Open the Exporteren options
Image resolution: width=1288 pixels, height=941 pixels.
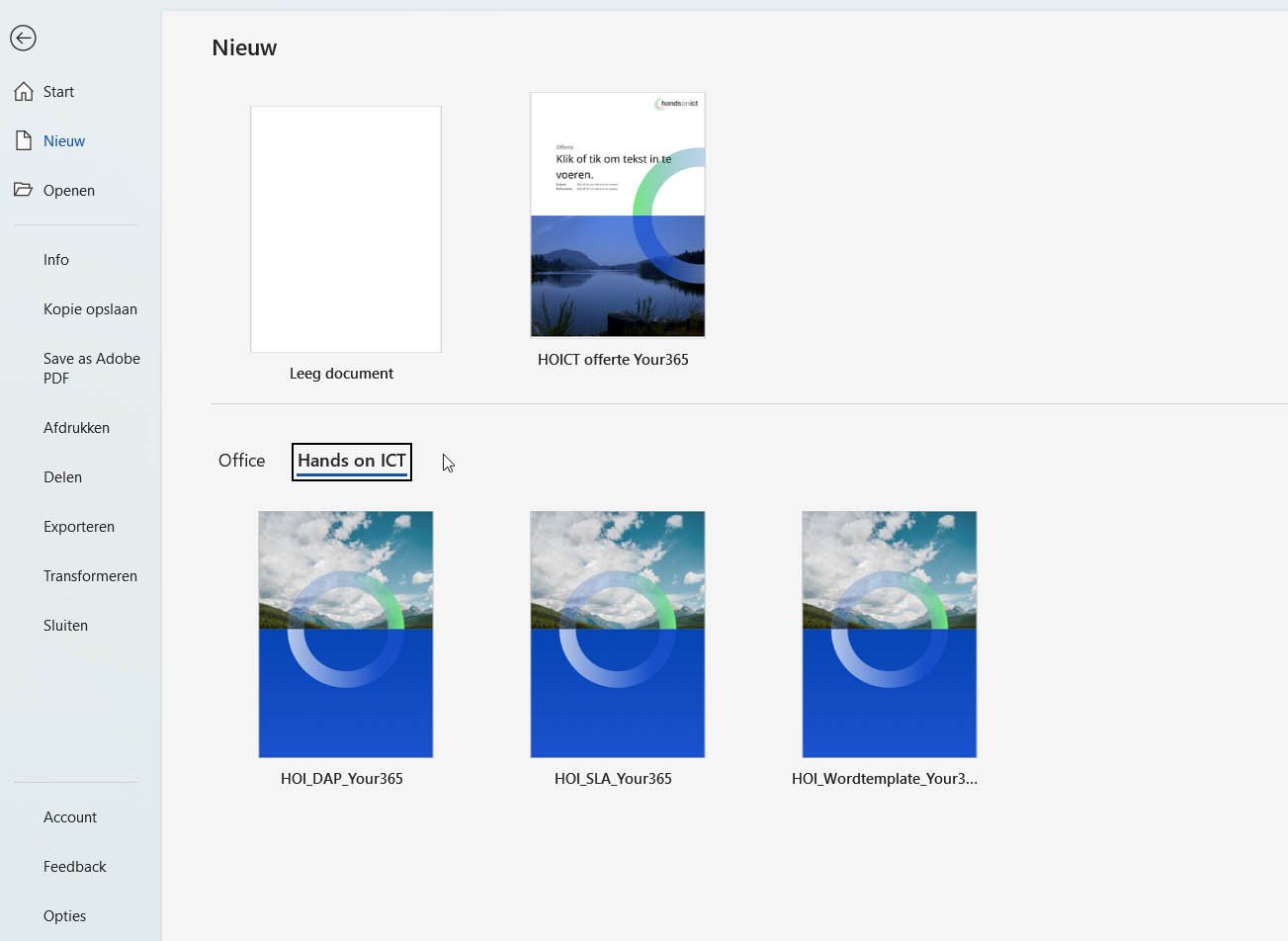coord(78,526)
